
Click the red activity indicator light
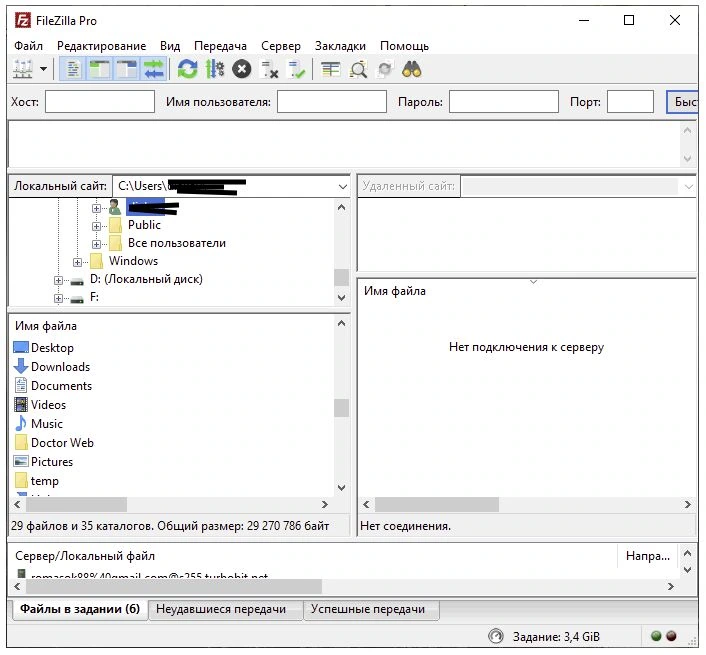(x=671, y=636)
